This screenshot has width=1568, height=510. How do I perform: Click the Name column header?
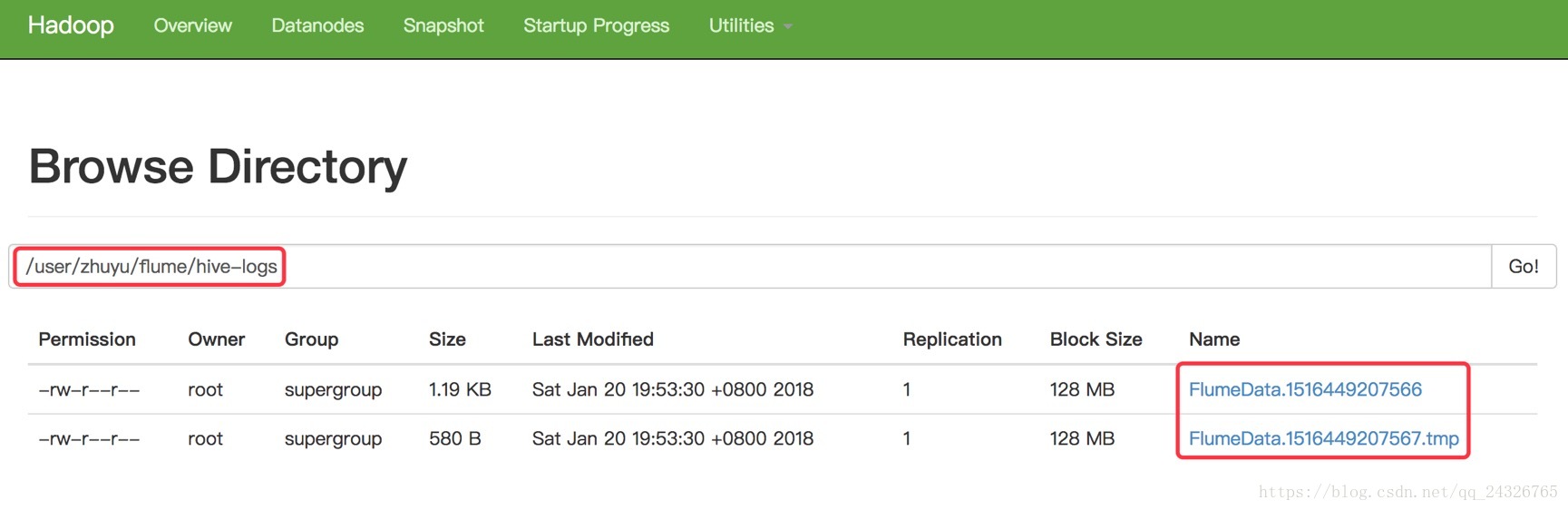(1213, 339)
